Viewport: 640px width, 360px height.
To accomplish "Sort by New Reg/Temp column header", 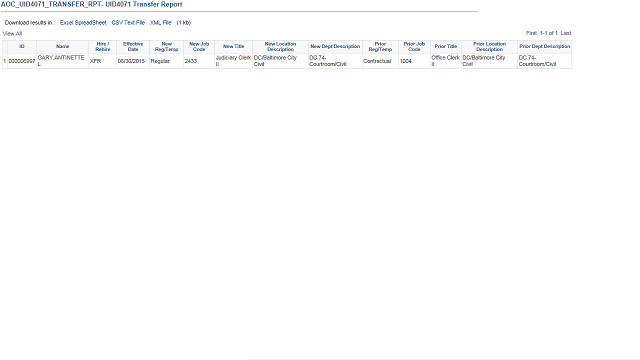I will tap(167, 47).
